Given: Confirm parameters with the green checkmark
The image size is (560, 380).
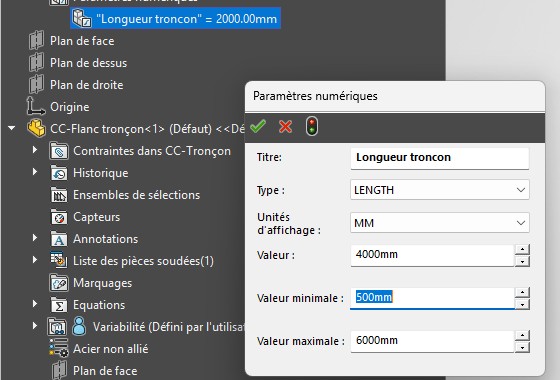Looking at the screenshot, I should 258,126.
